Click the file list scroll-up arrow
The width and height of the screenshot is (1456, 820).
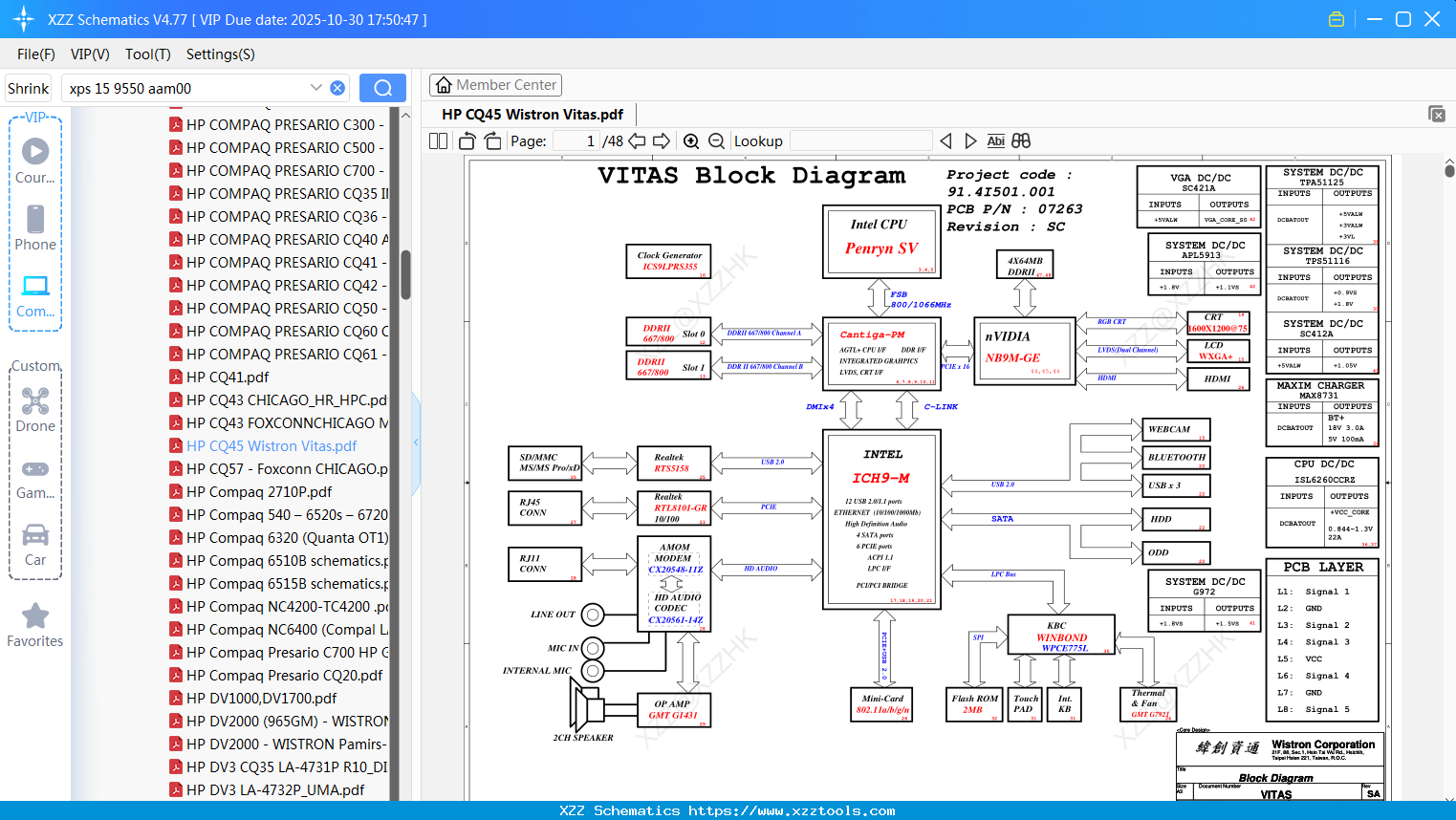pos(405,116)
